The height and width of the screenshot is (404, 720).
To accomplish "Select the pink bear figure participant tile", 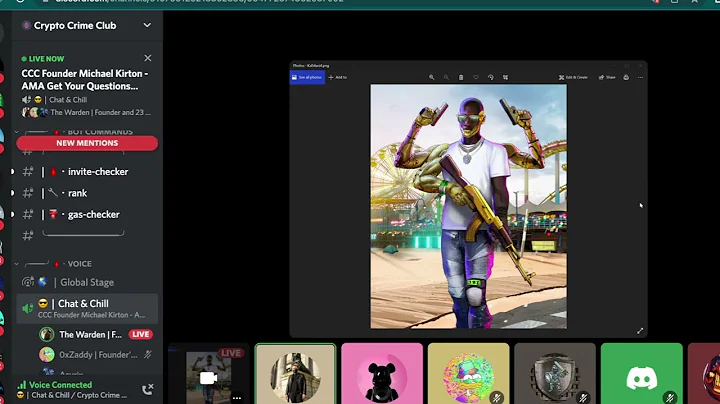I will (382, 374).
